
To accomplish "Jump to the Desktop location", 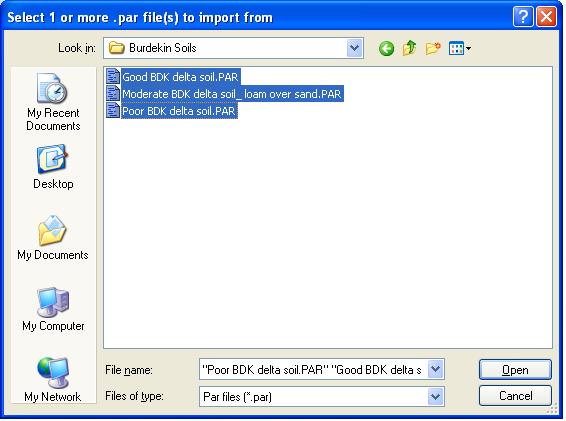I will [53, 167].
